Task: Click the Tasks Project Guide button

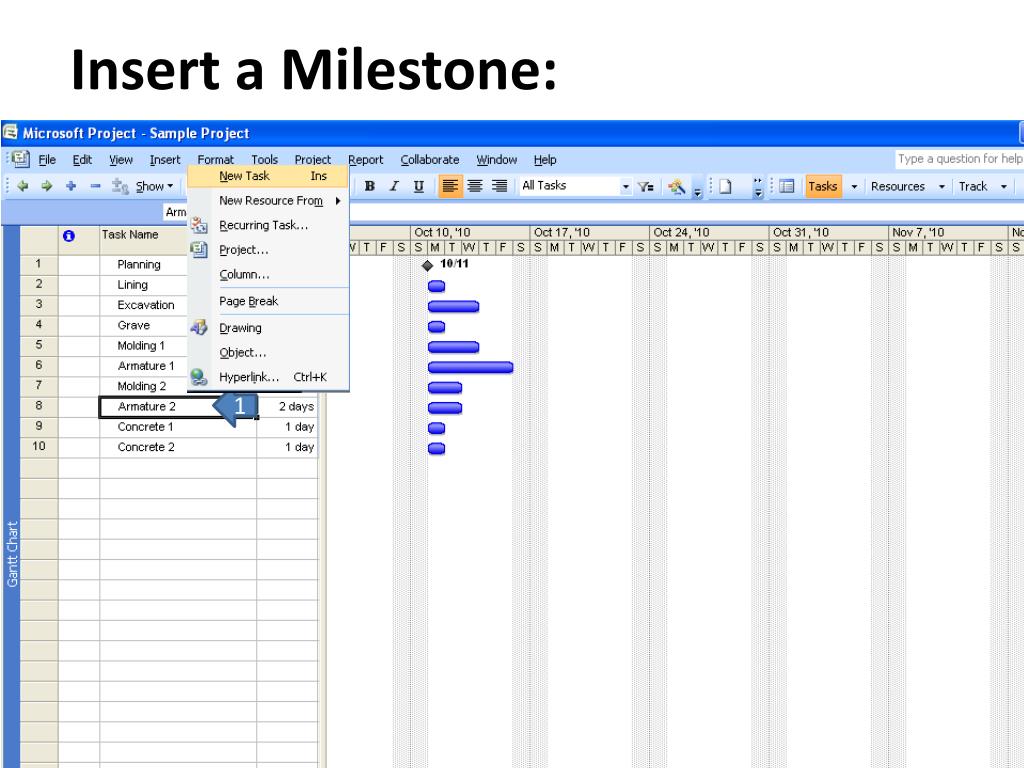Action: click(822, 186)
